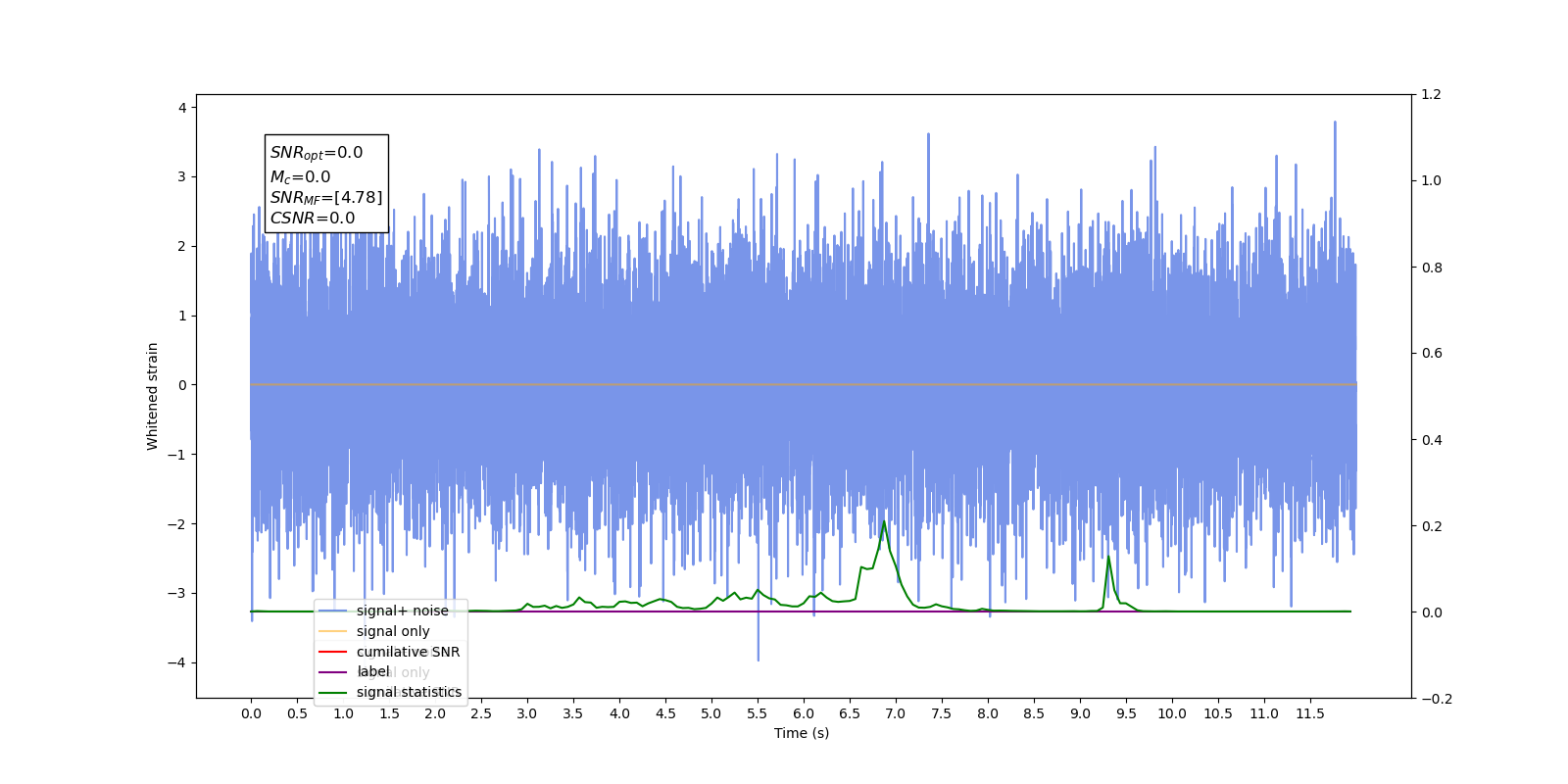The image size is (1568, 784).
Task: Click the −1 tick on the left strain axis
Action: click(x=176, y=455)
